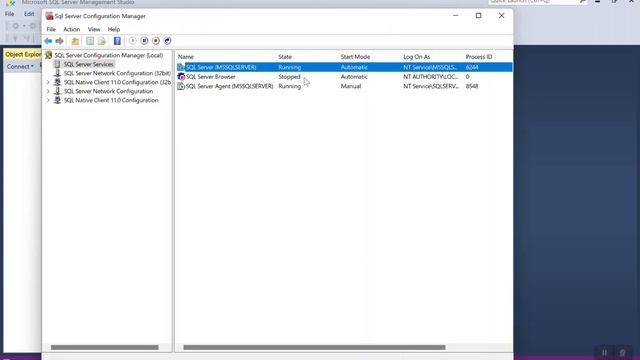Minimize the Sql Server Configuration Manager window

[456, 16]
